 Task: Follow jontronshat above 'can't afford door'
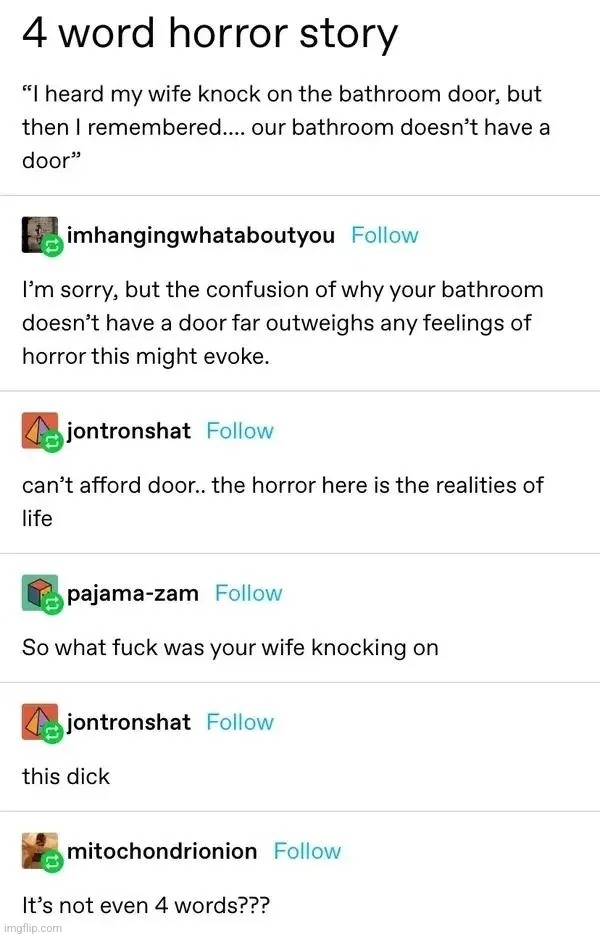240,430
